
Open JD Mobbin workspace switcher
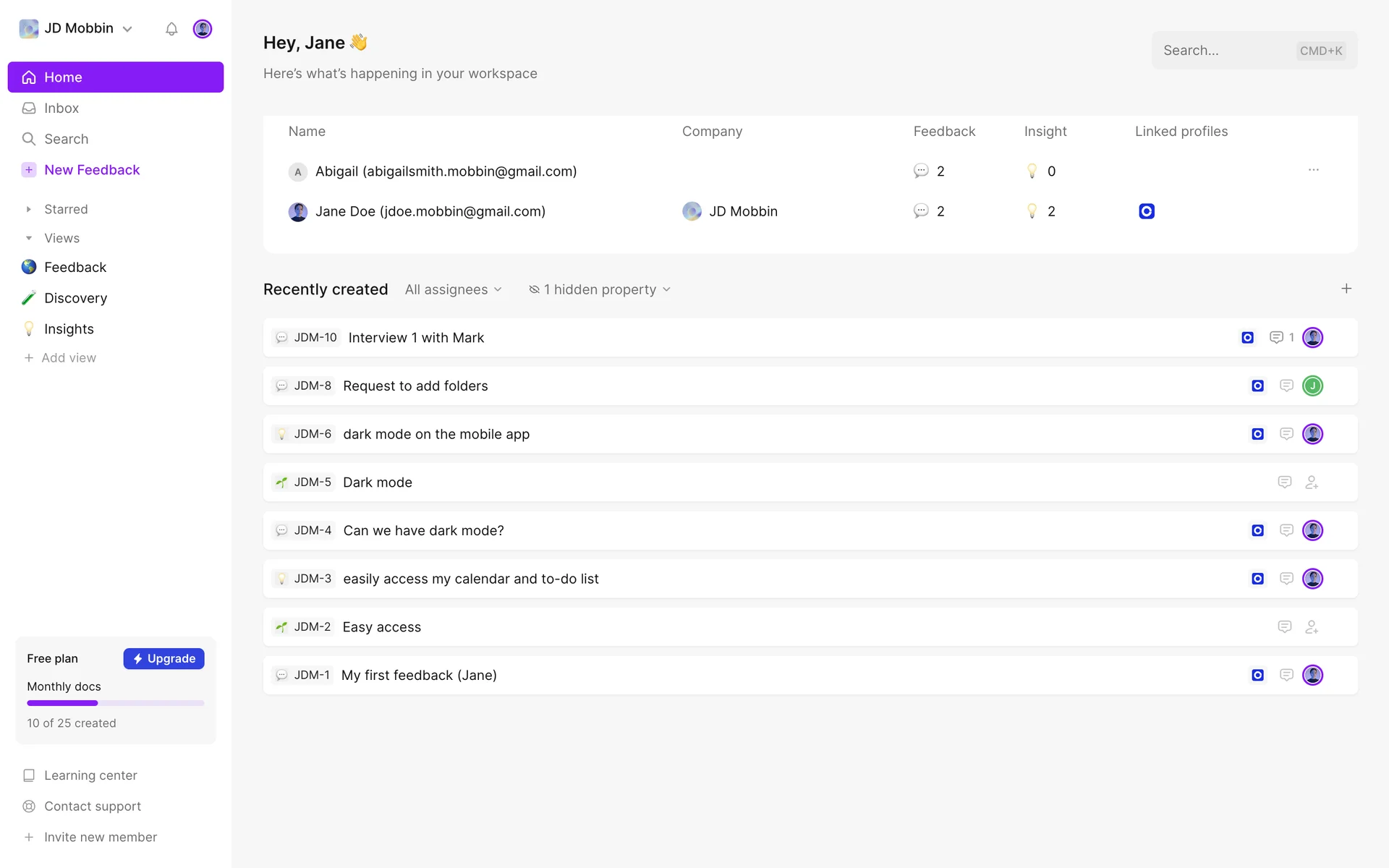[x=77, y=29]
